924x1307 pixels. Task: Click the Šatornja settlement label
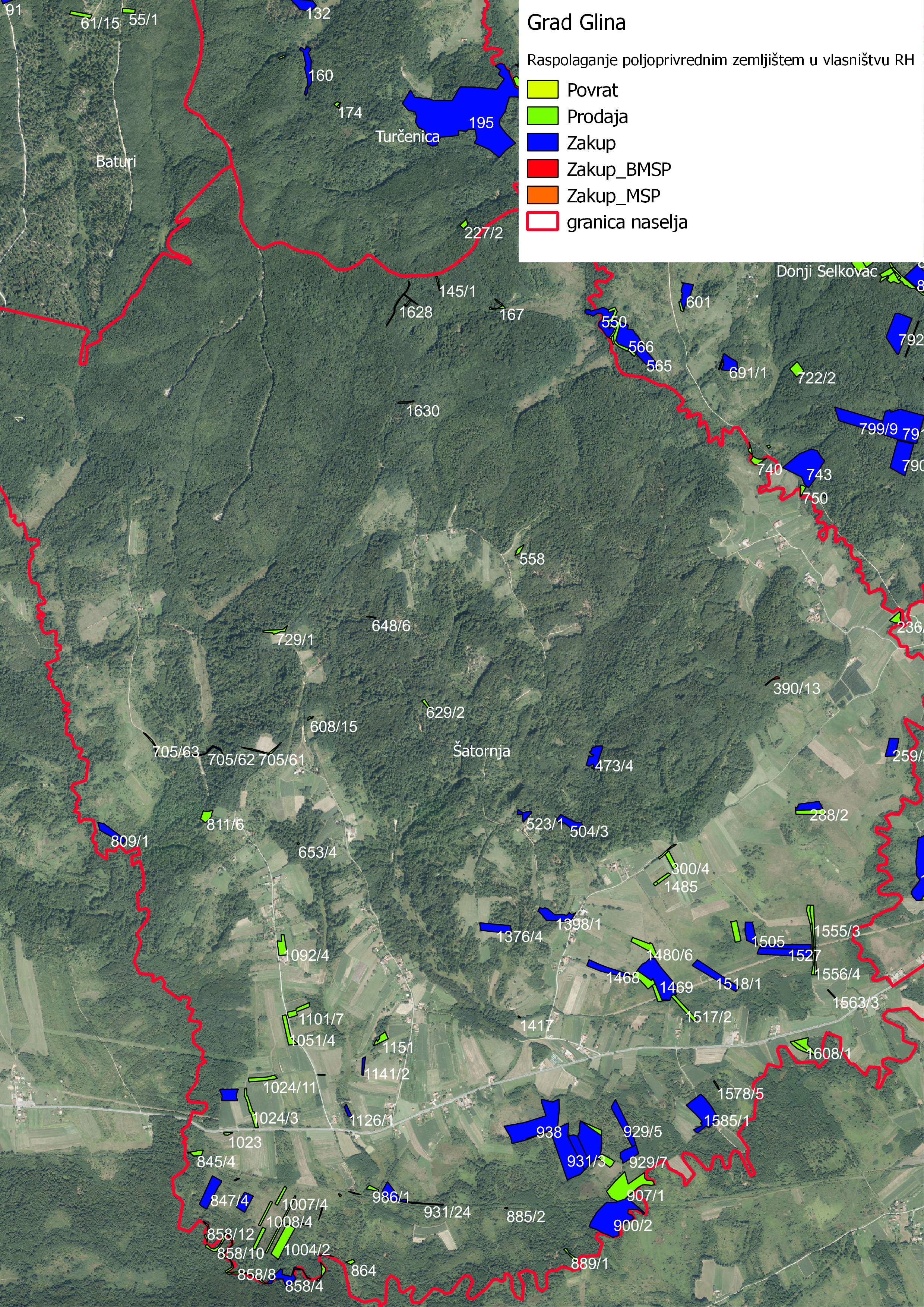[481, 751]
